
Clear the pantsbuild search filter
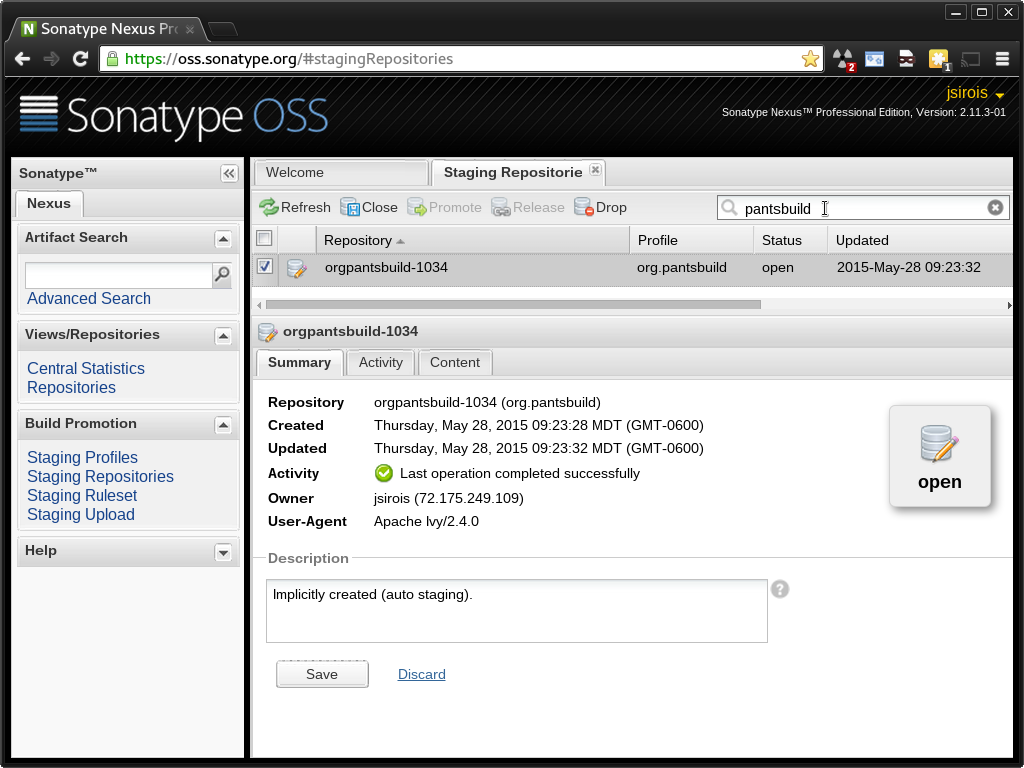995,208
